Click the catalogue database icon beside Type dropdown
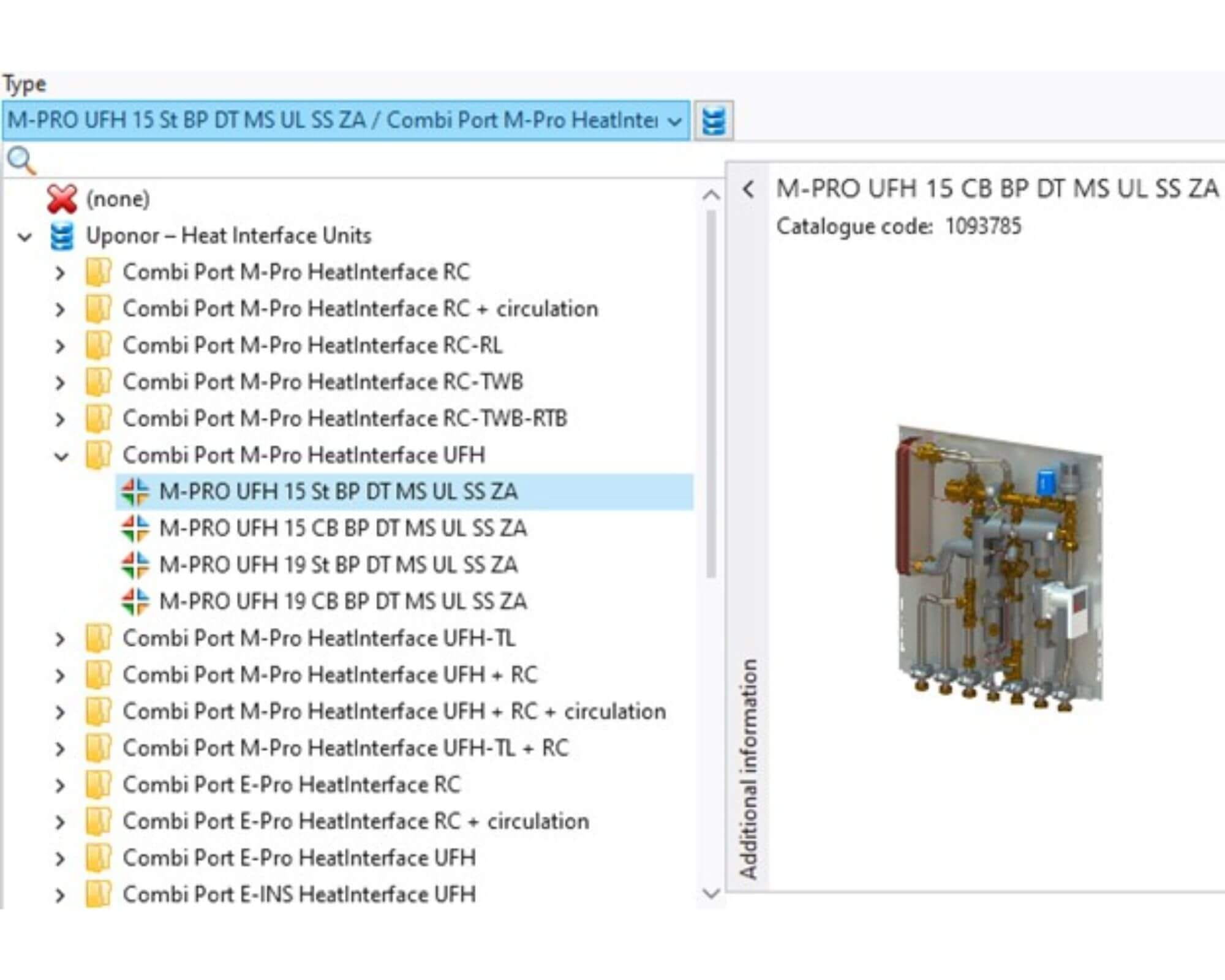The width and height of the screenshot is (1225, 980). tap(714, 121)
